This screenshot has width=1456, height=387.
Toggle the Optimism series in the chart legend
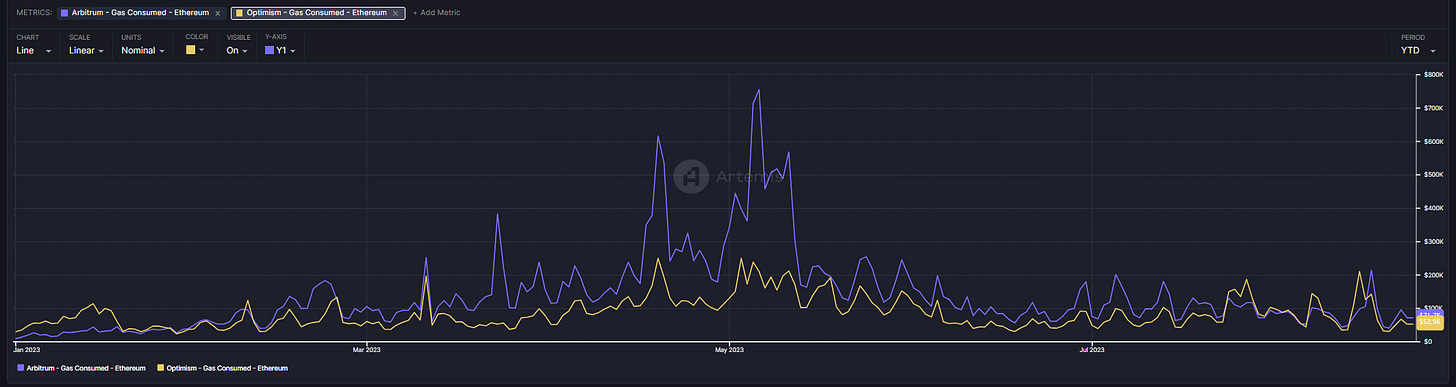223,368
